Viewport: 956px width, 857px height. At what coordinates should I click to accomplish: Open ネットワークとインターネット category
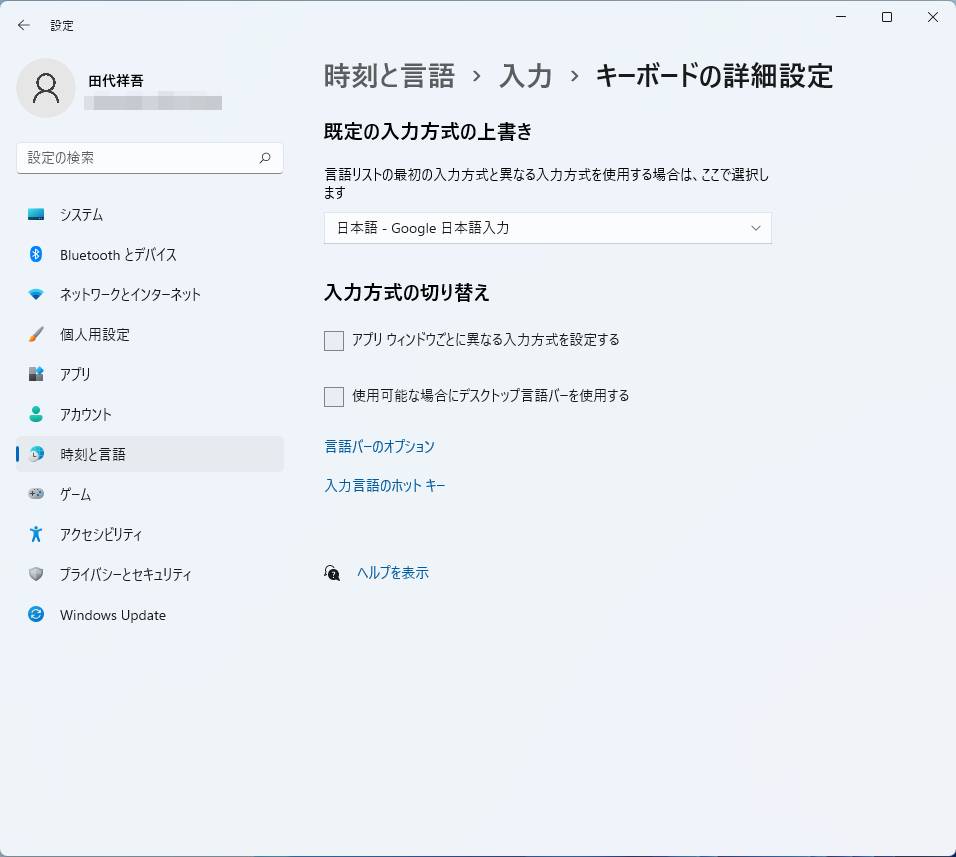tap(150, 294)
